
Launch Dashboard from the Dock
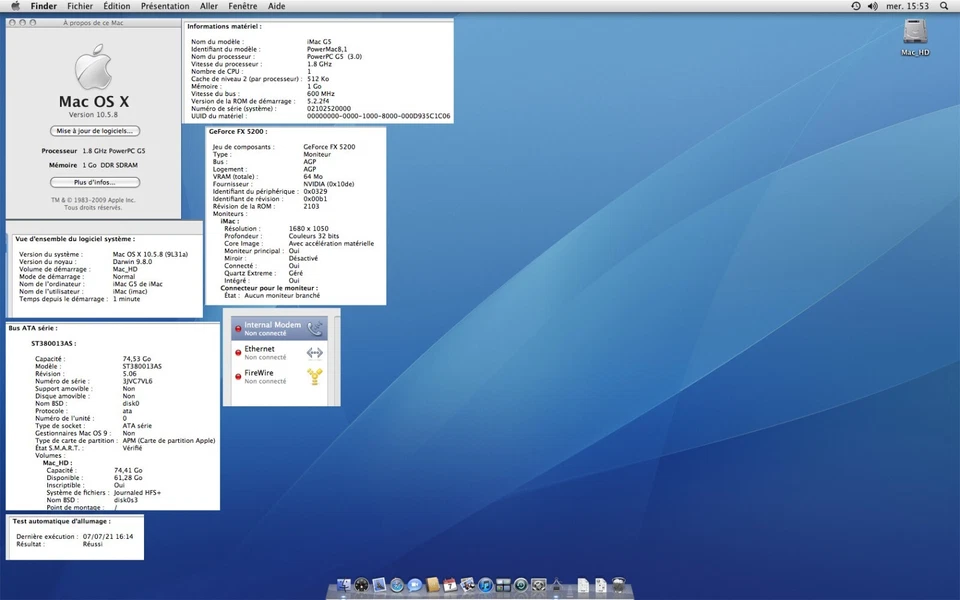pyautogui.click(x=362, y=585)
